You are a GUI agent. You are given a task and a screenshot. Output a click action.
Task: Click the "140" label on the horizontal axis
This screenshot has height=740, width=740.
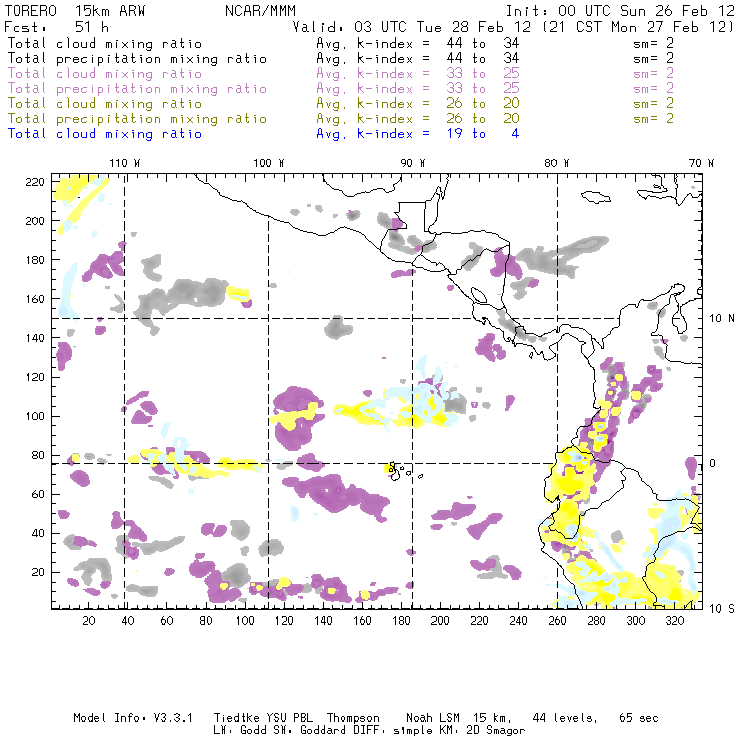[323, 621]
